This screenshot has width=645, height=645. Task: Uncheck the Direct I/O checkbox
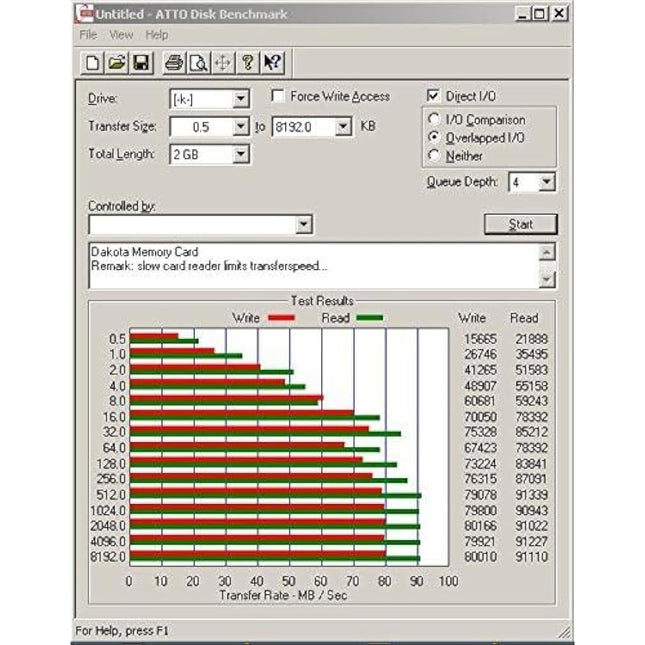pyautogui.click(x=433, y=96)
